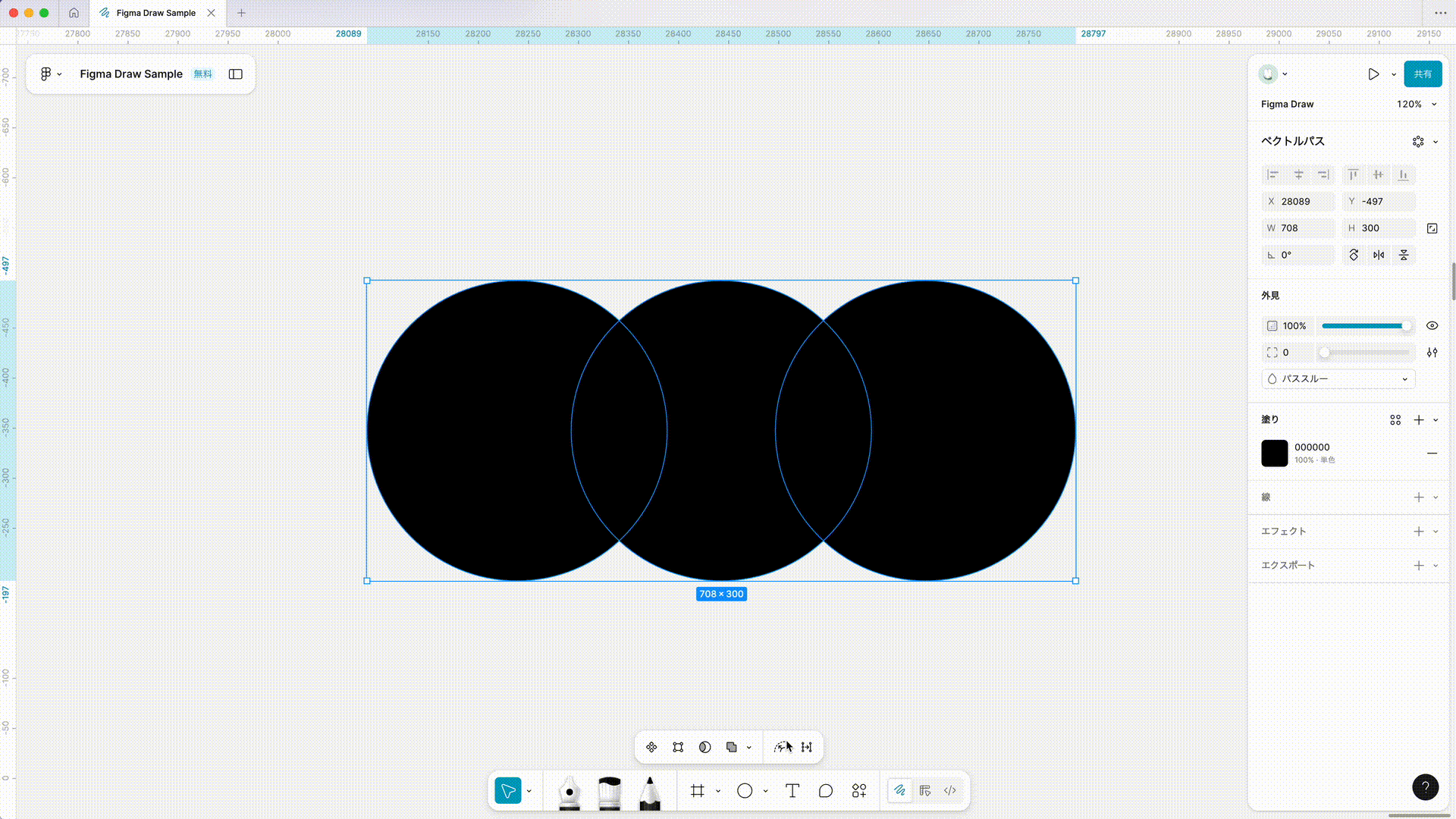Open the Actions shapes-plus icon
The image size is (1456, 819).
click(859, 791)
